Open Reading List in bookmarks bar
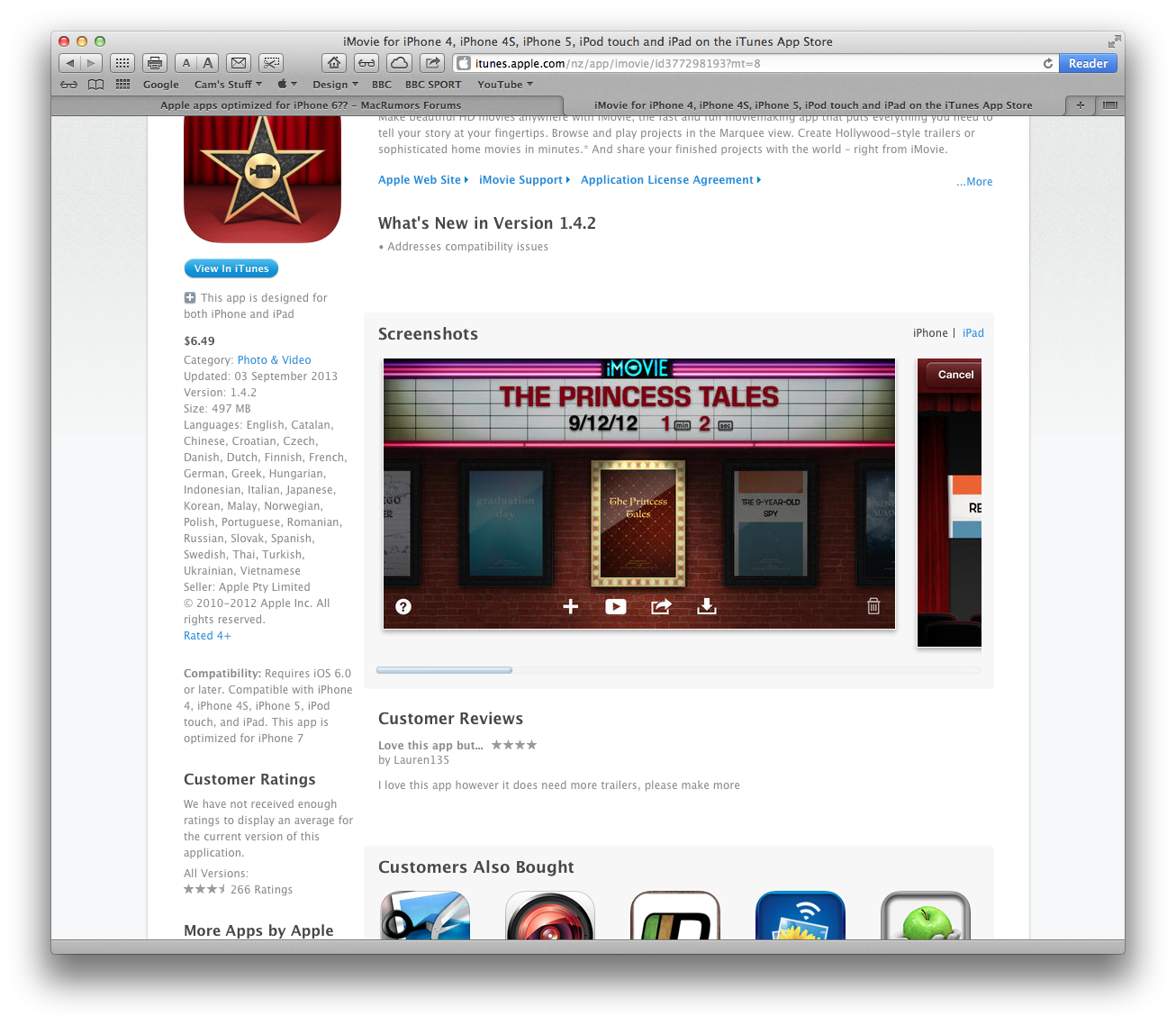 tap(68, 85)
